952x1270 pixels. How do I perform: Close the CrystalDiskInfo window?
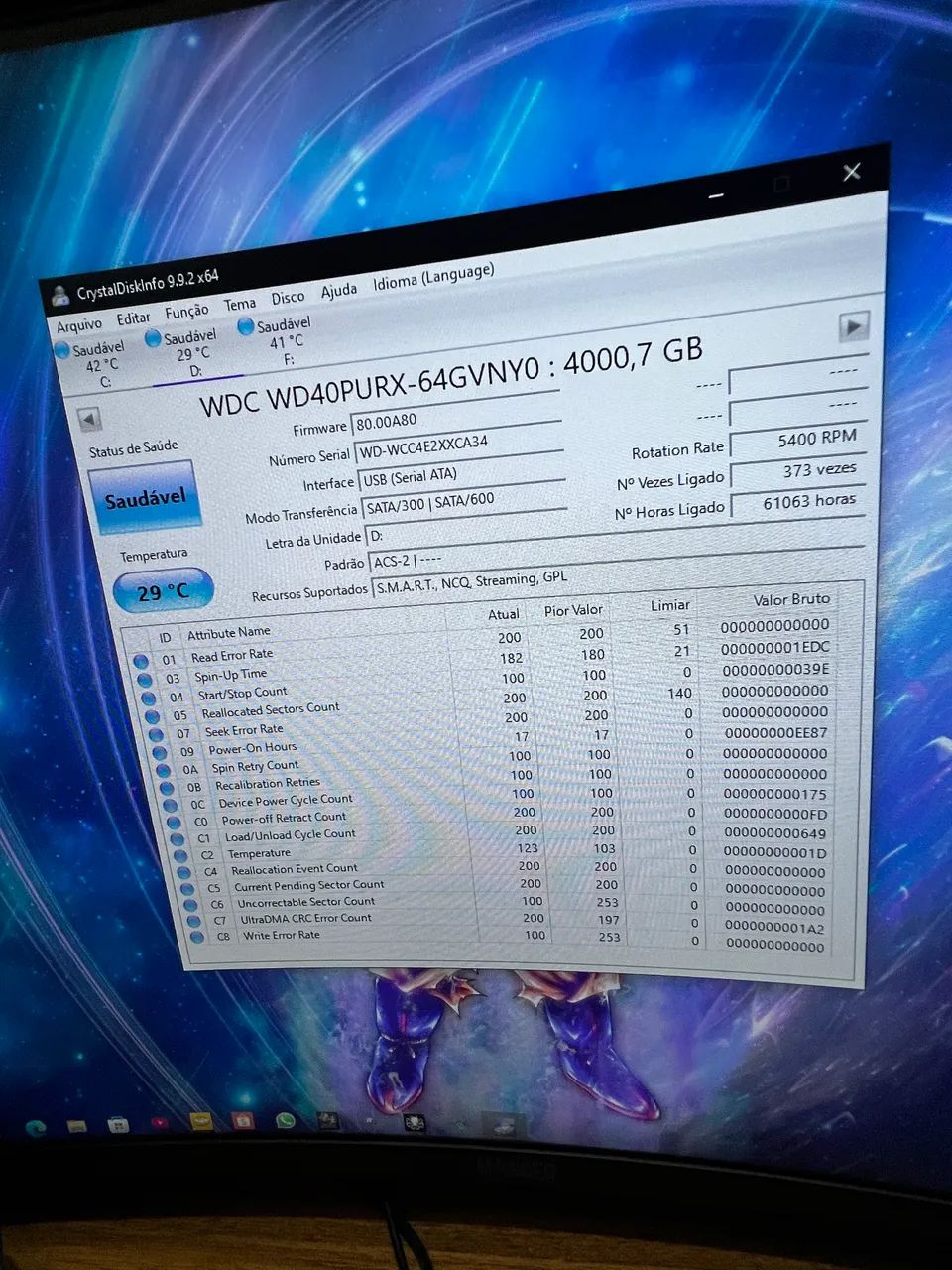(x=851, y=173)
